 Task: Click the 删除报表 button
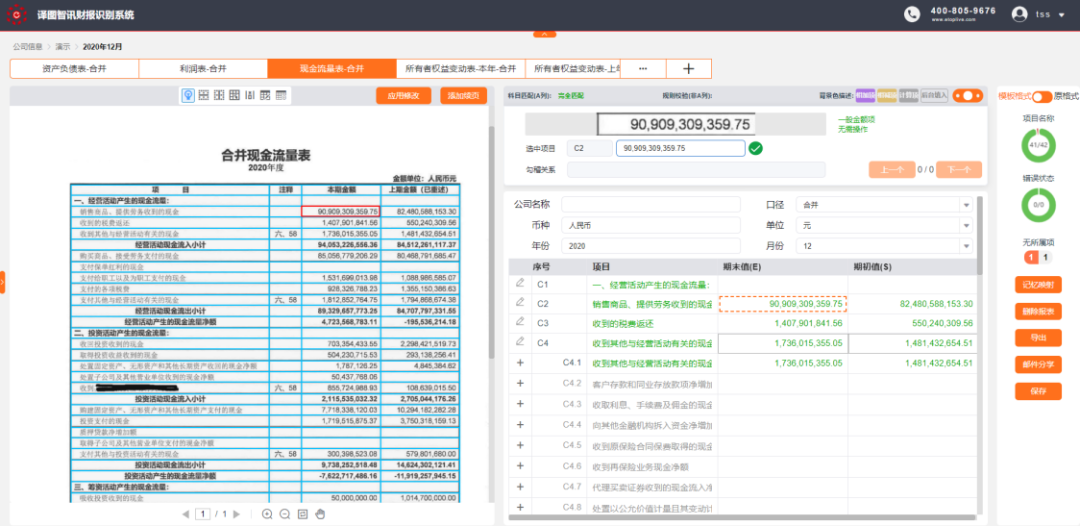tap(1038, 311)
